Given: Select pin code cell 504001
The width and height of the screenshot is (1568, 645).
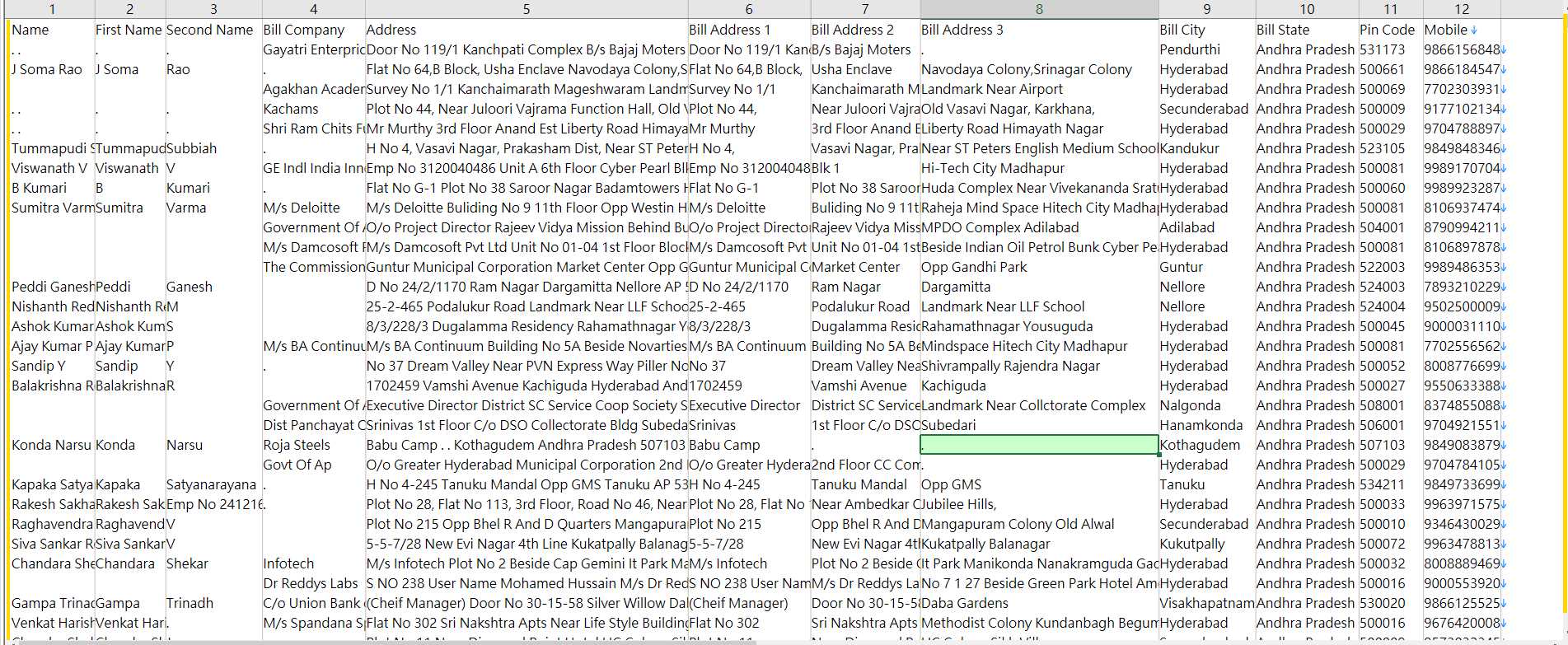Looking at the screenshot, I should tap(1391, 227).
